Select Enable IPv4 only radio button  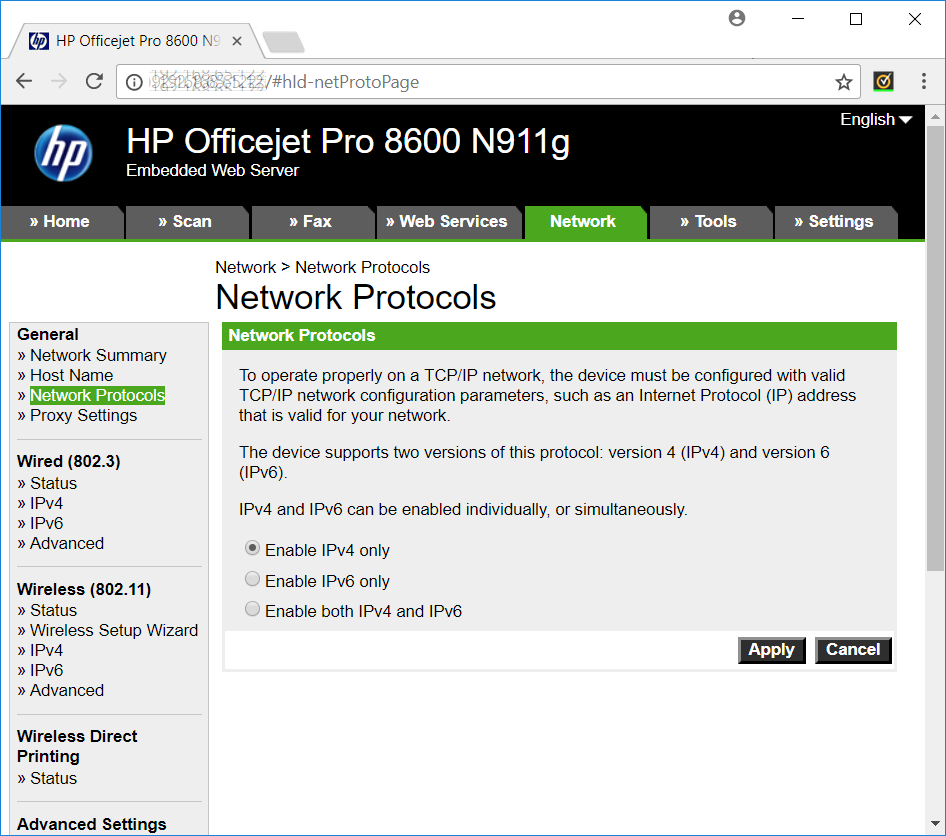(252, 548)
